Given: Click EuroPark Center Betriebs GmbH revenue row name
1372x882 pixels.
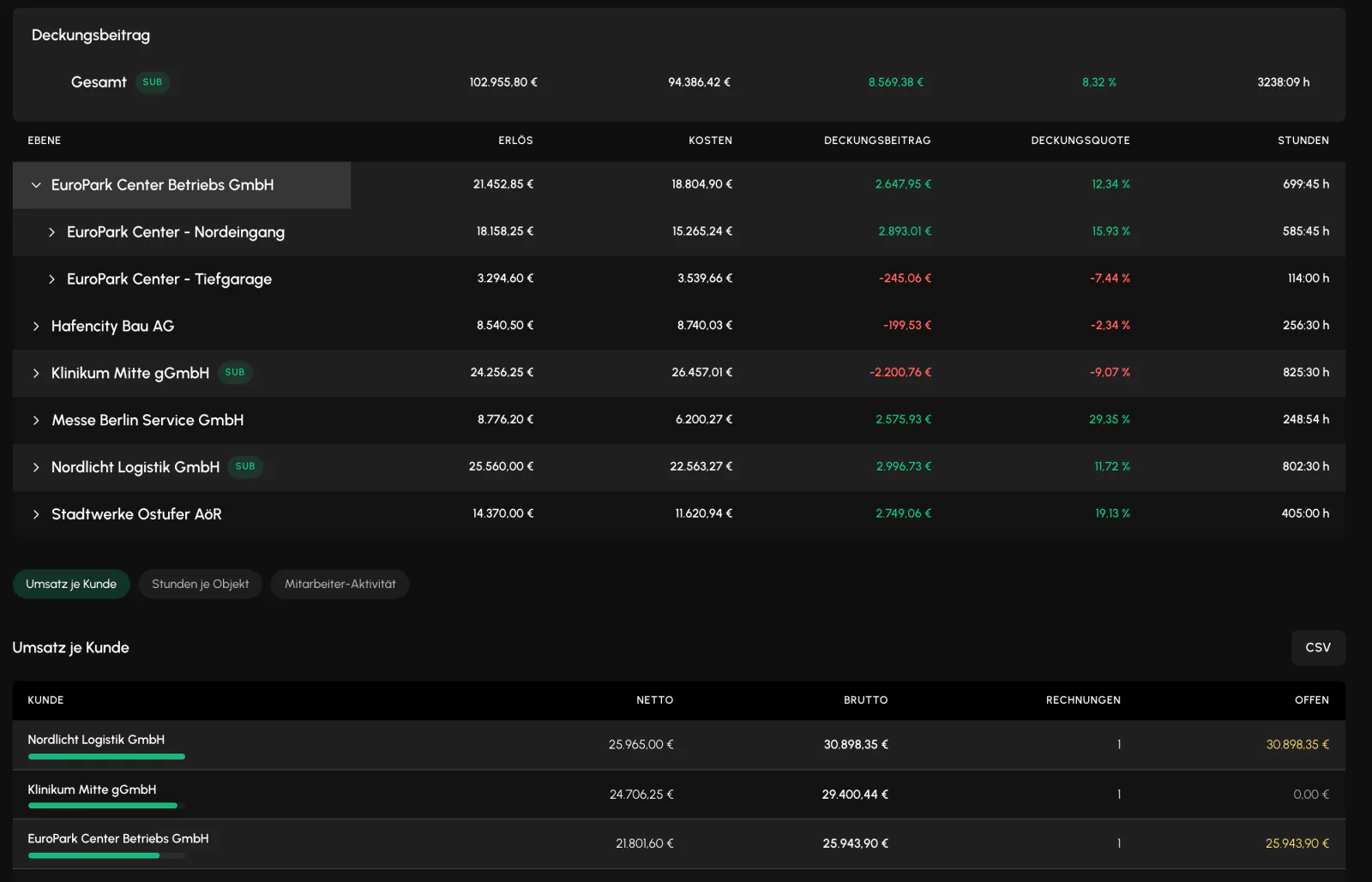Looking at the screenshot, I should (x=118, y=839).
